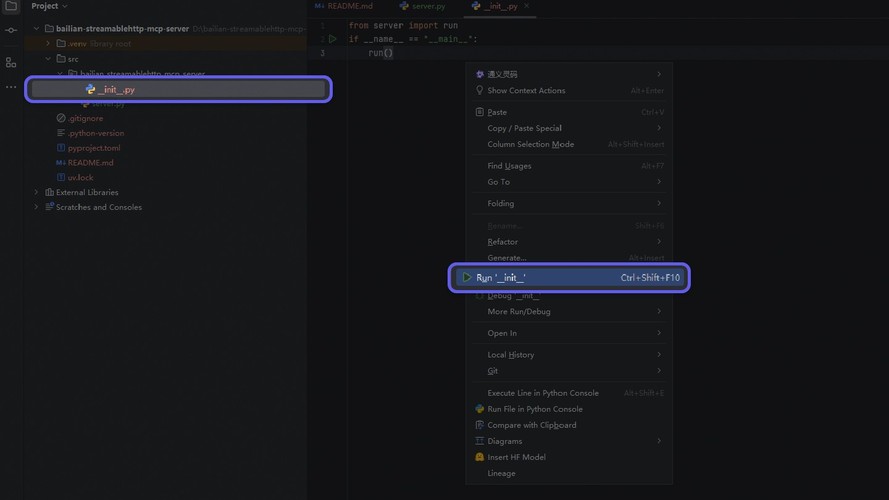Click the More tool windows ellipsis icon

pyautogui.click(x=11, y=87)
